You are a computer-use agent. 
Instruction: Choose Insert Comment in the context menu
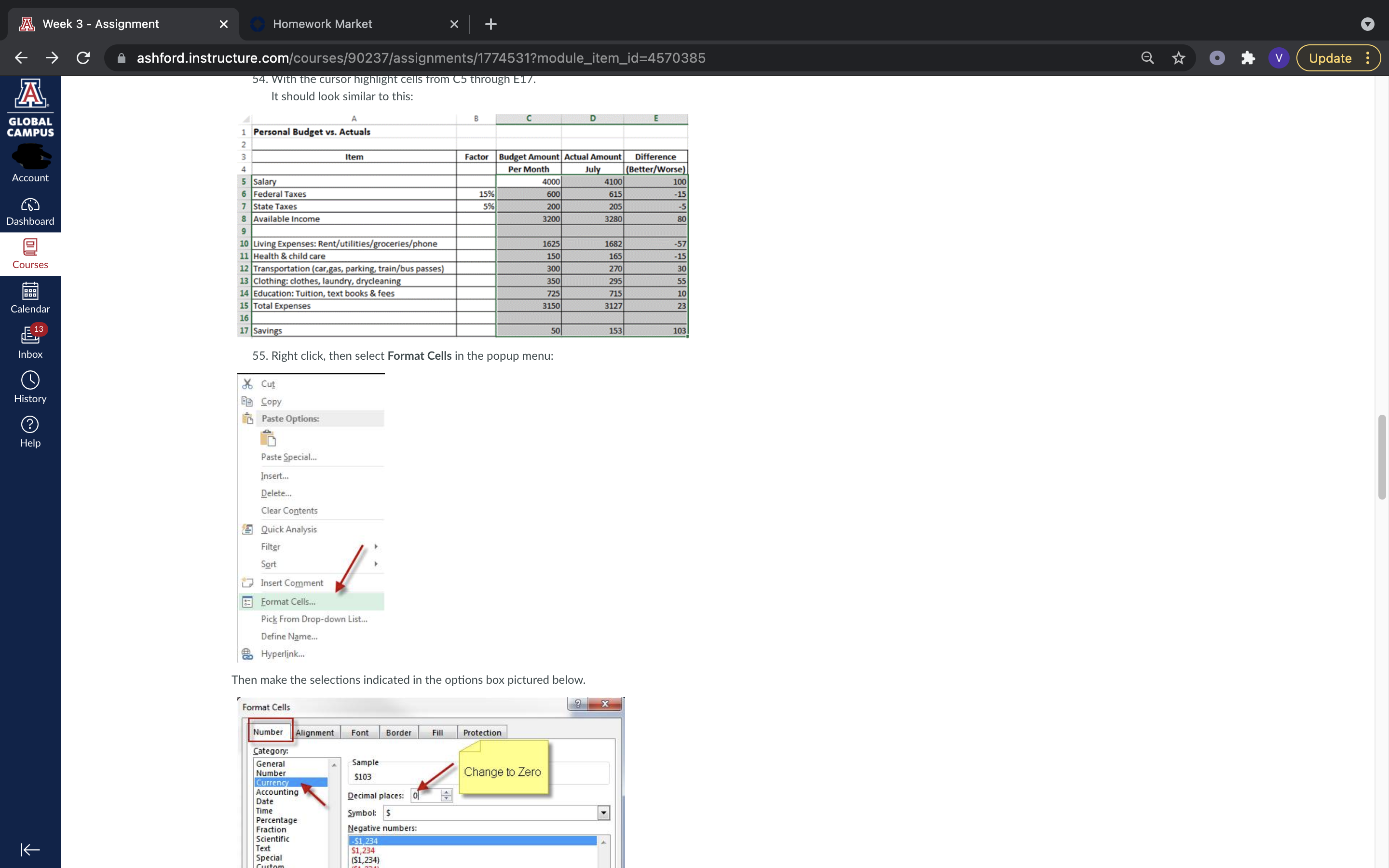point(292,583)
